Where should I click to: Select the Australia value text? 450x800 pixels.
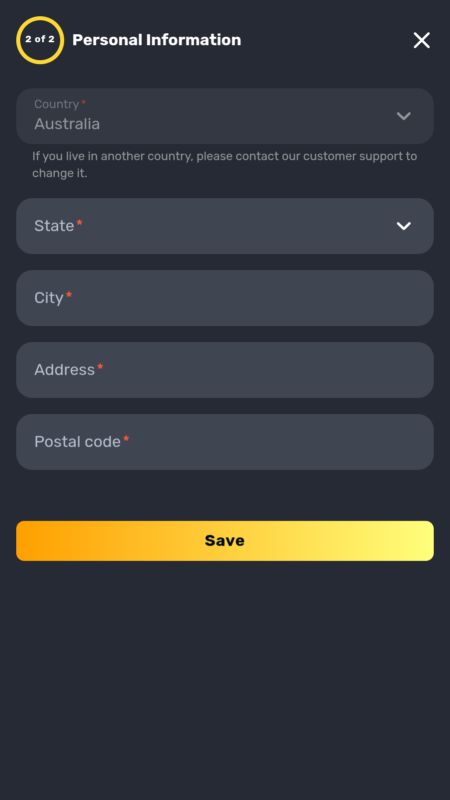[x=67, y=124]
